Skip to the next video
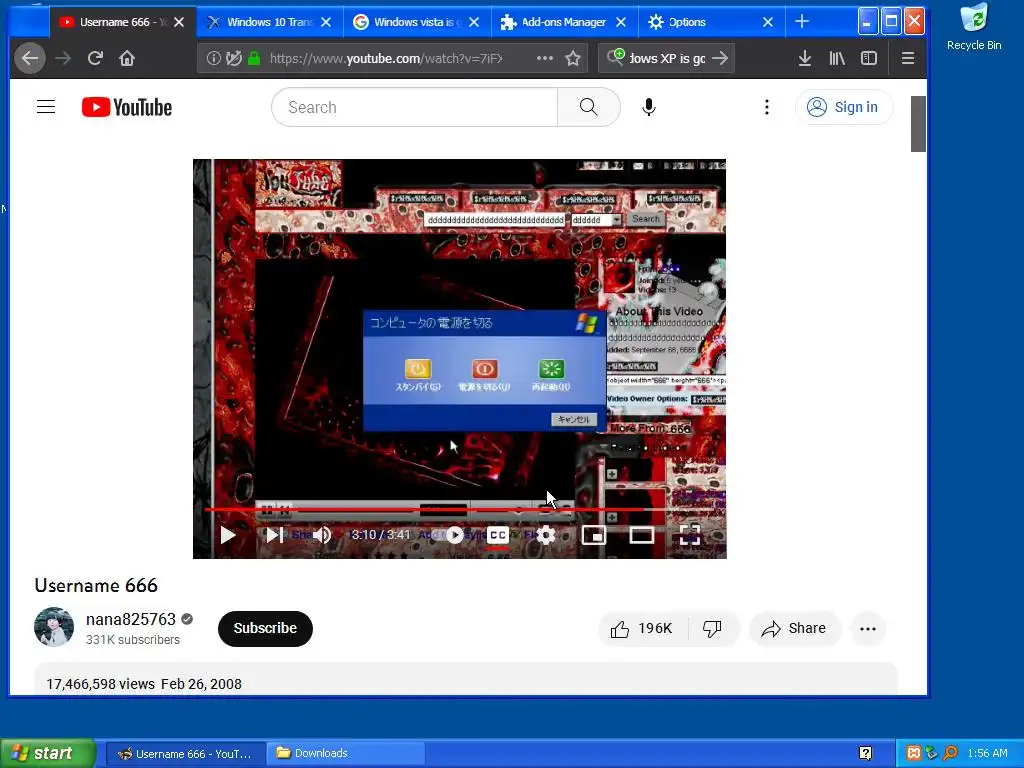 coord(275,536)
